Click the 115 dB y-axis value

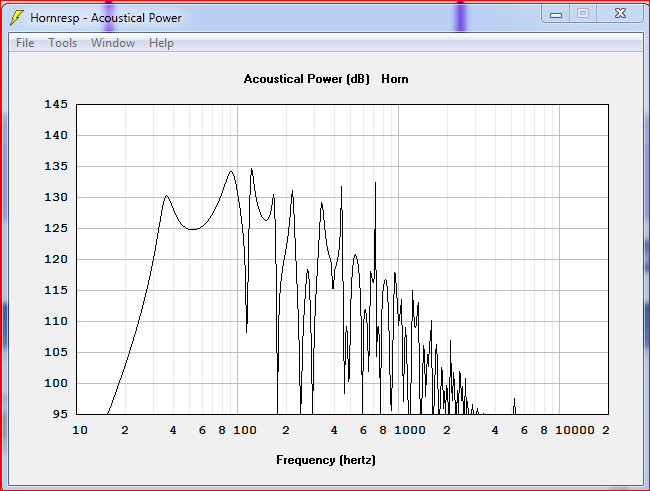tap(56, 290)
